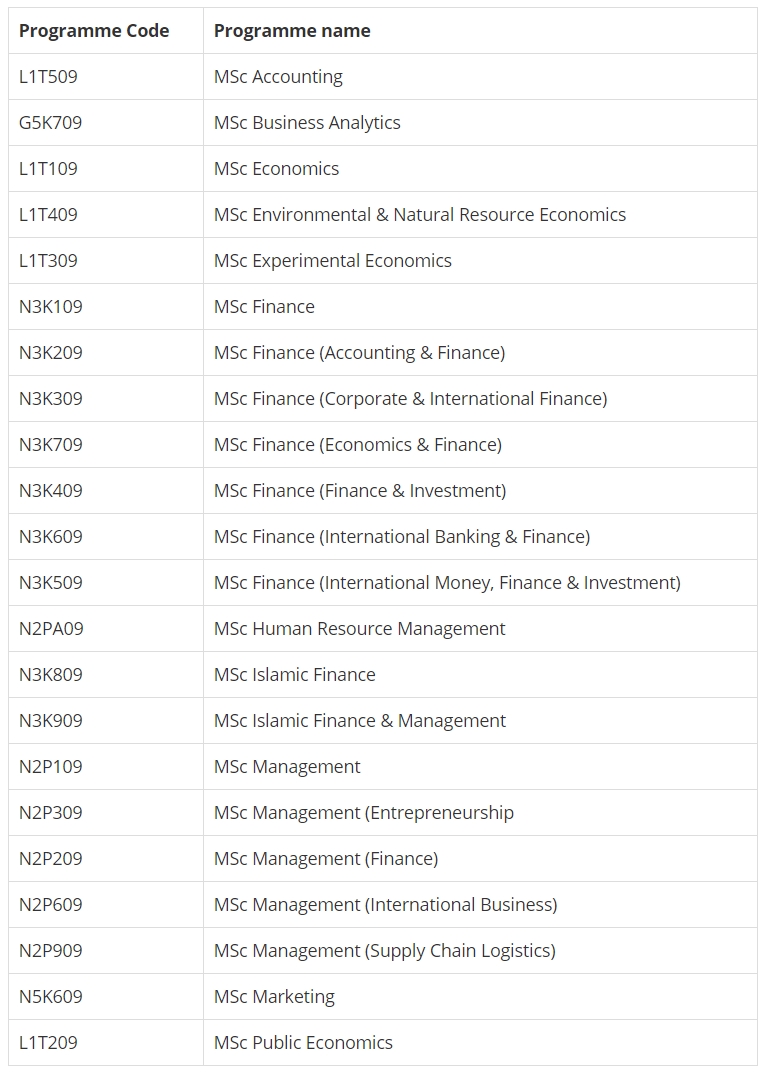Viewport: 763px width, 1072px height.
Task: Click MSc Environmental & Natural Resource Economics
Action: tap(420, 215)
